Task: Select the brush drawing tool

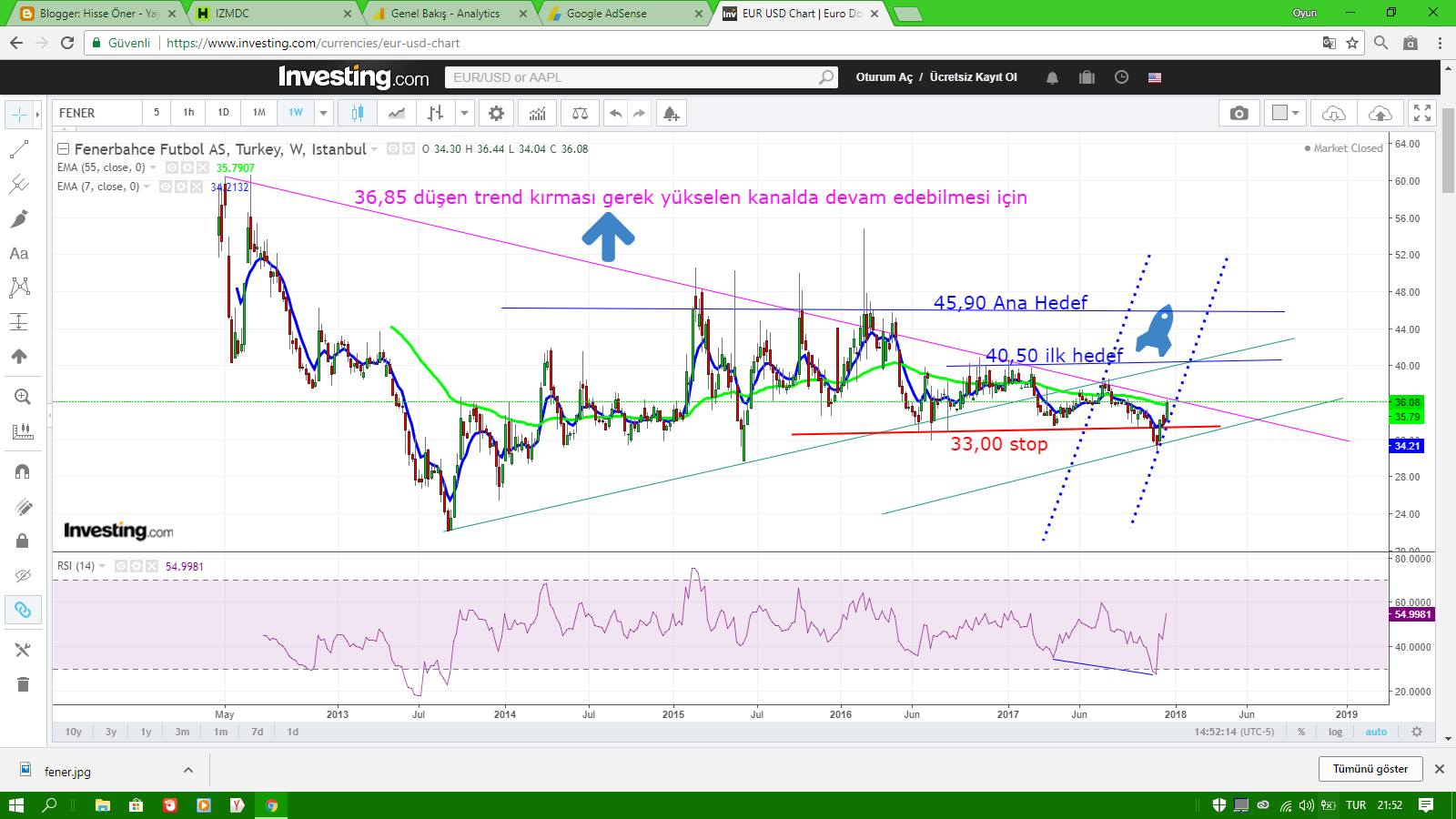Action: pos(19,219)
